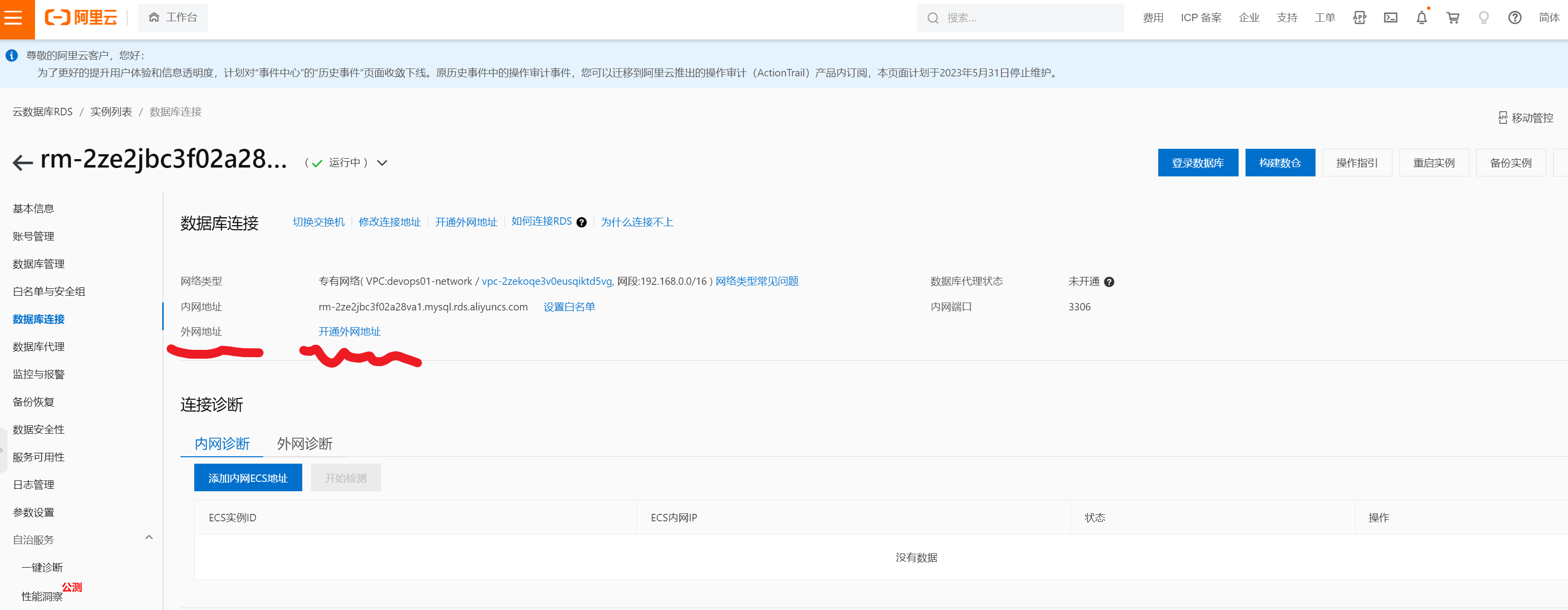Screen dimensions: 1568x610
Task: Expand the 运行中 status dropdown
Action: click(382, 163)
